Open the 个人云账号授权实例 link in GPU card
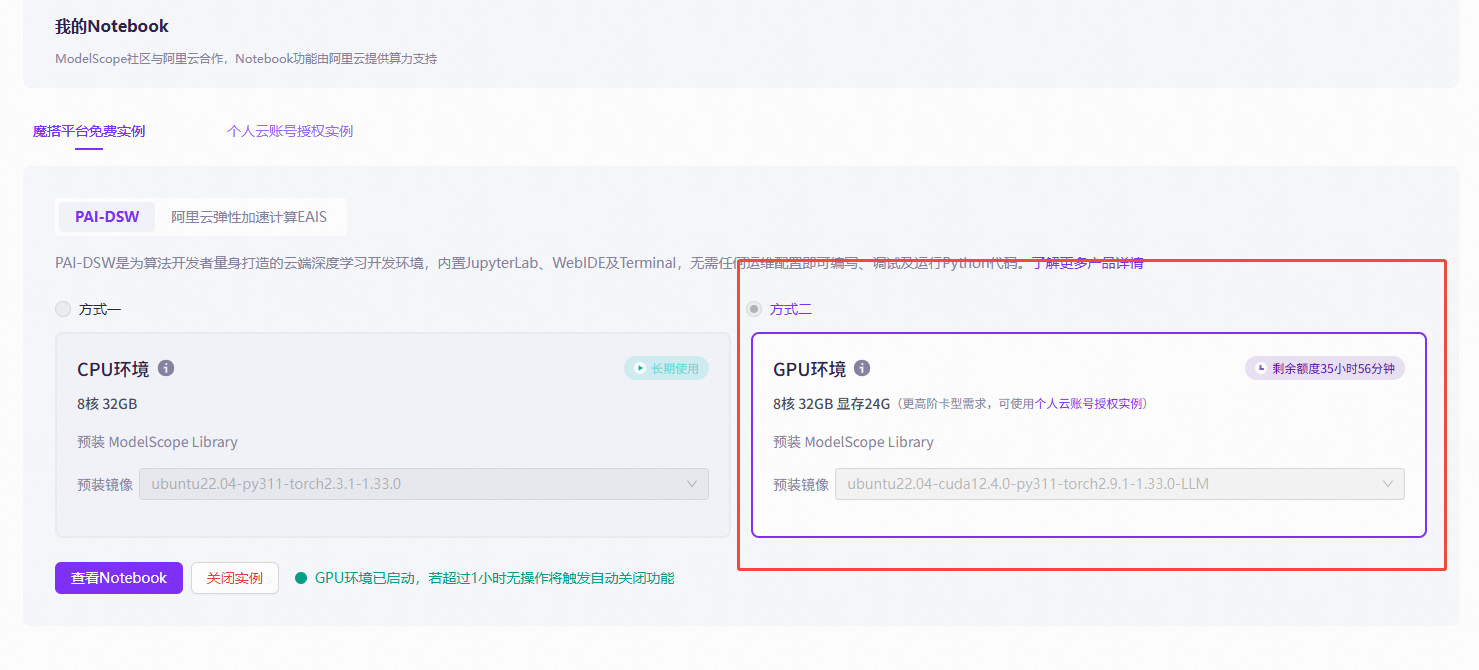The width and height of the screenshot is (1479, 670). coord(1088,404)
